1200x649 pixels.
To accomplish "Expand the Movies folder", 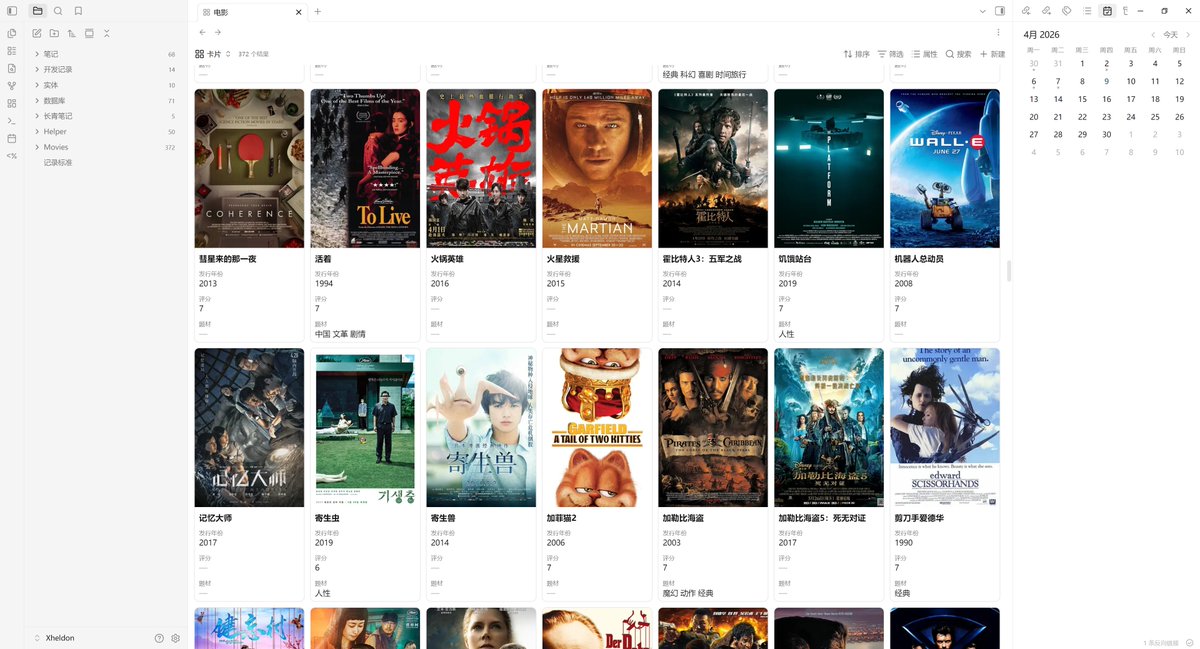I will 104,147.
